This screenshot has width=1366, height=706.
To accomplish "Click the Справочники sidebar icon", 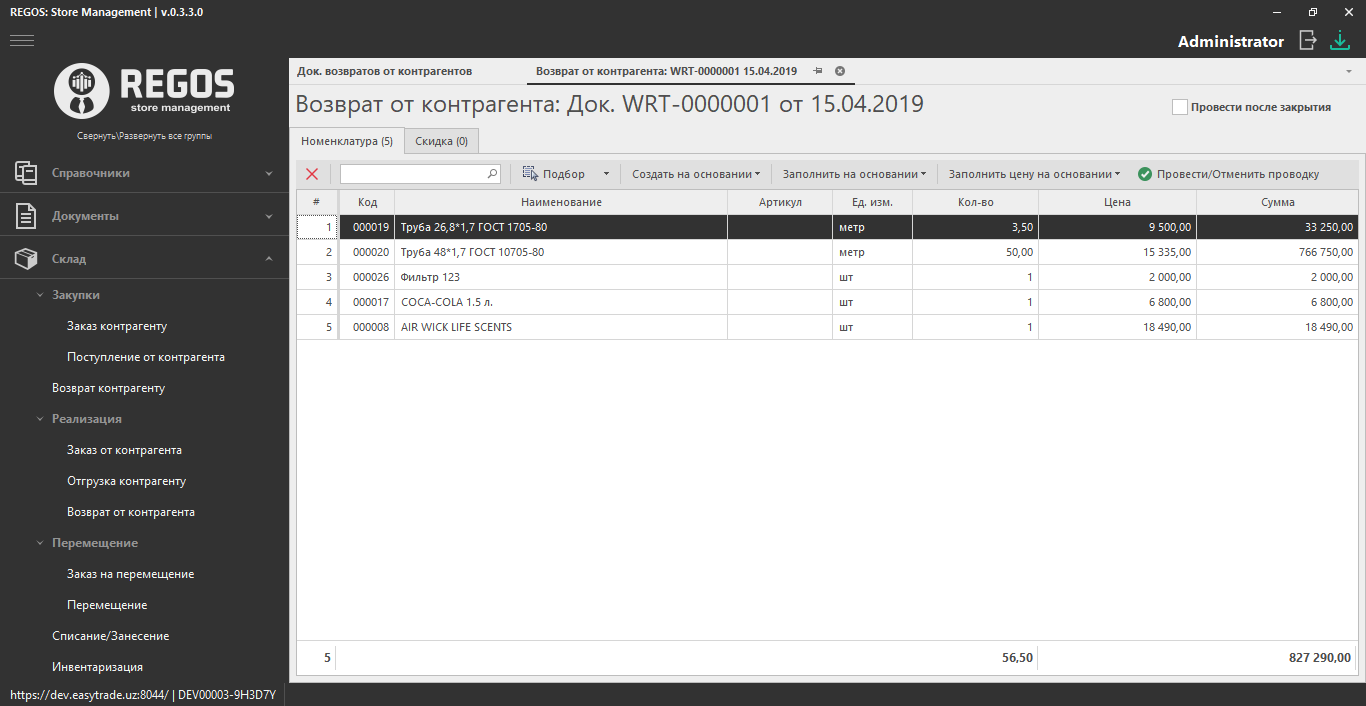I will 26,173.
